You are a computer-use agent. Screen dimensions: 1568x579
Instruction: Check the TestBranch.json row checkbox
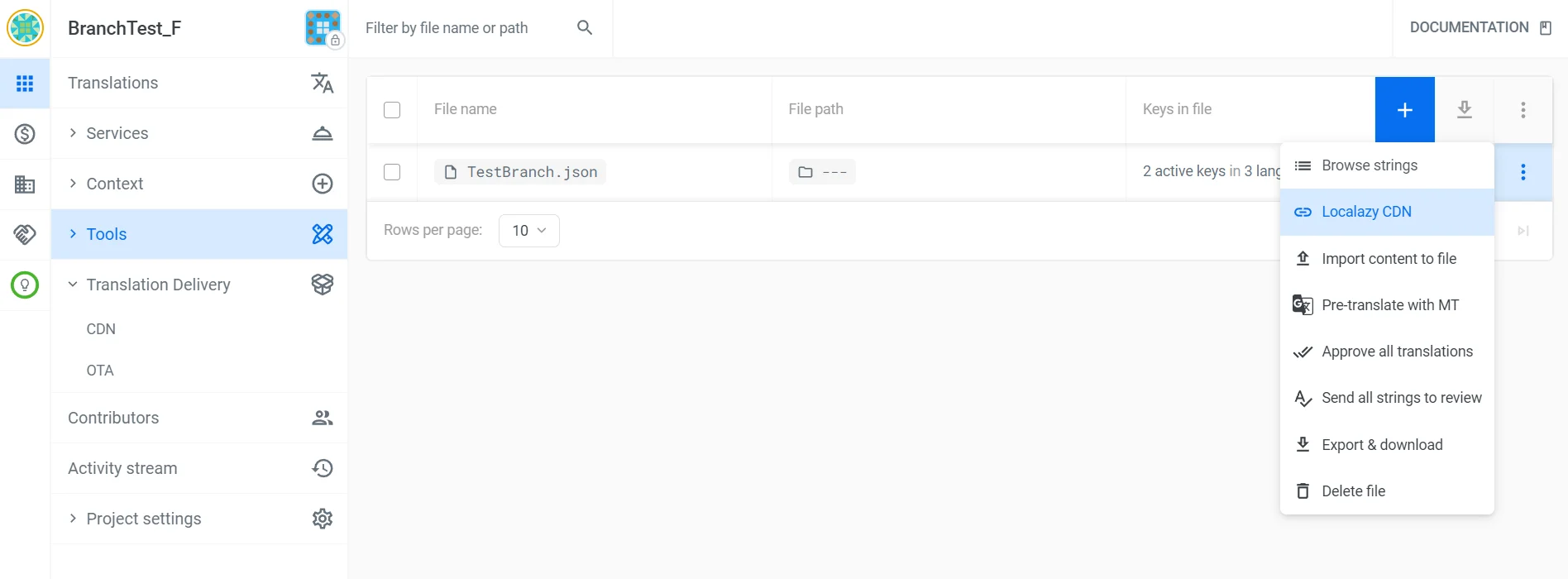point(392,171)
